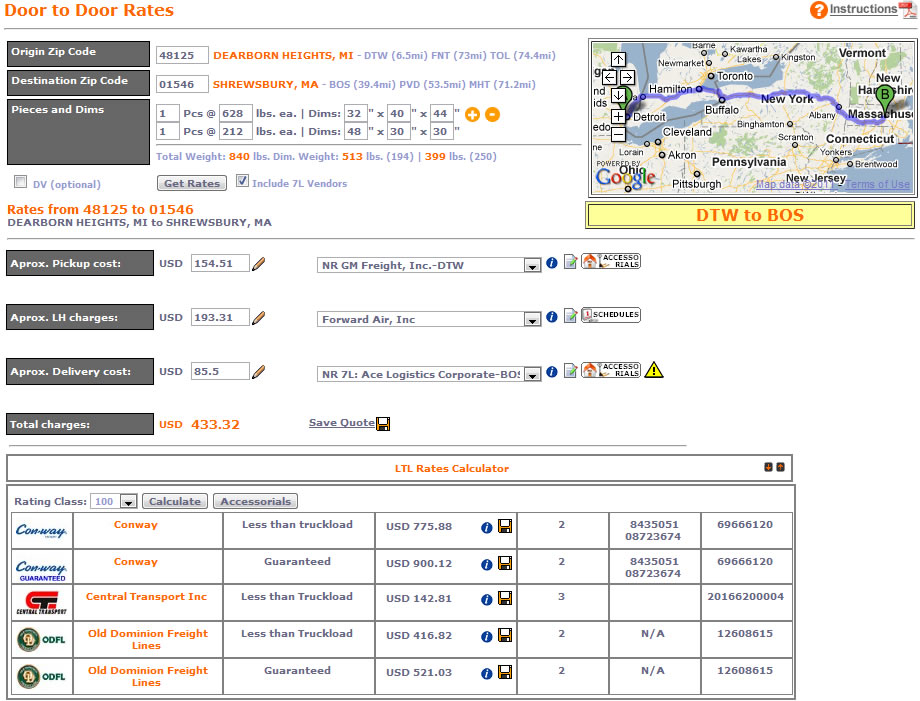This screenshot has height=701, width=920.
Task: Zoom in on the map with plus button
Action: pyautogui.click(x=618, y=116)
